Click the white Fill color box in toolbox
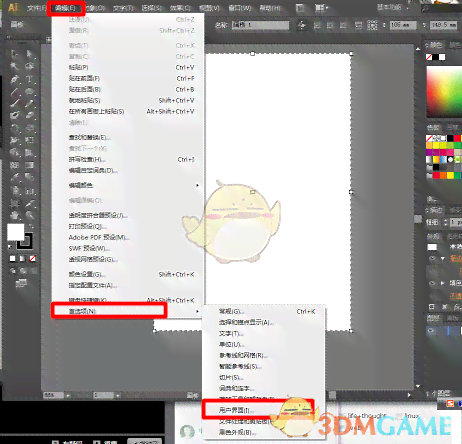 pos(16,232)
